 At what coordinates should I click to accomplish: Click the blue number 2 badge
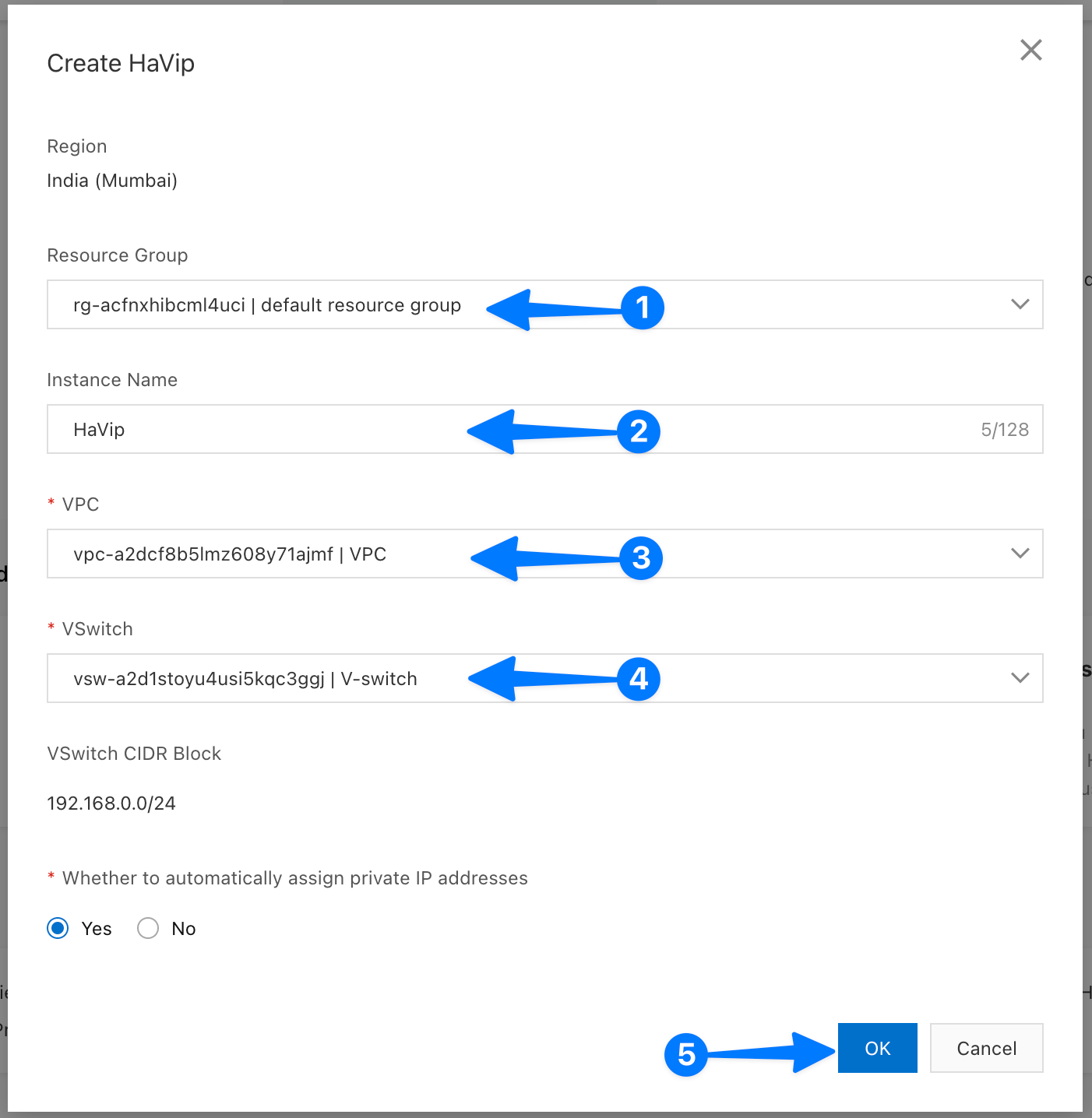tap(639, 431)
